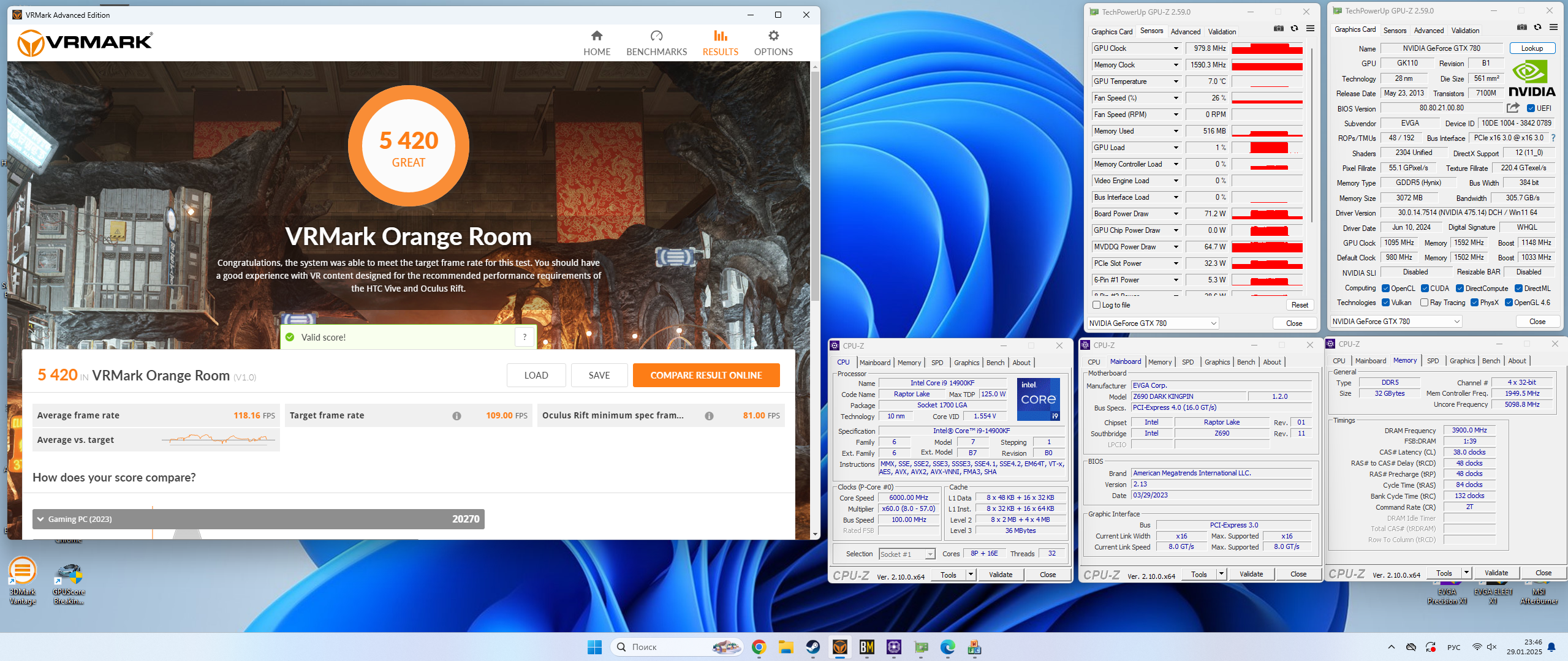Click the BIOS export share icon in GPU-Z
The width and height of the screenshot is (1568, 661).
[x=1513, y=108]
